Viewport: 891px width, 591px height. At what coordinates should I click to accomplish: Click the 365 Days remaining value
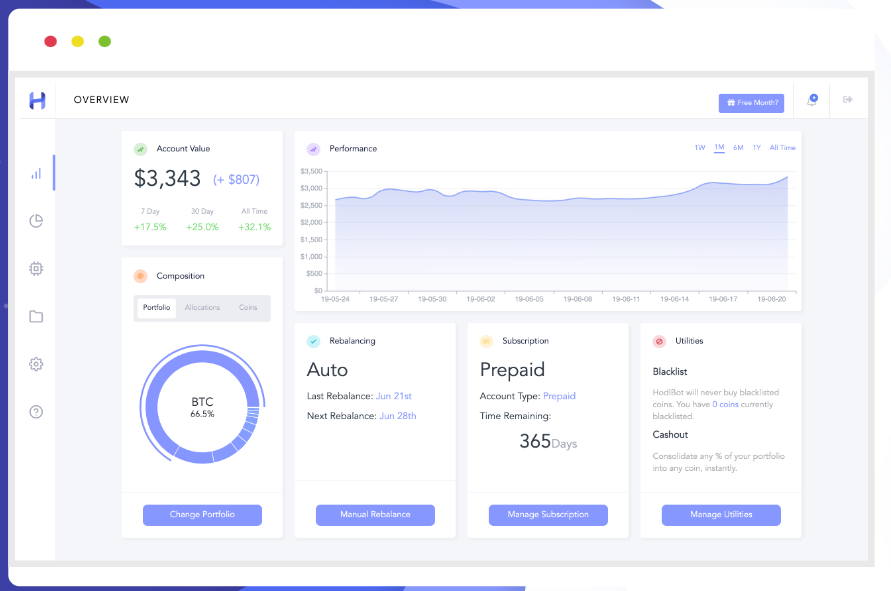pos(548,442)
